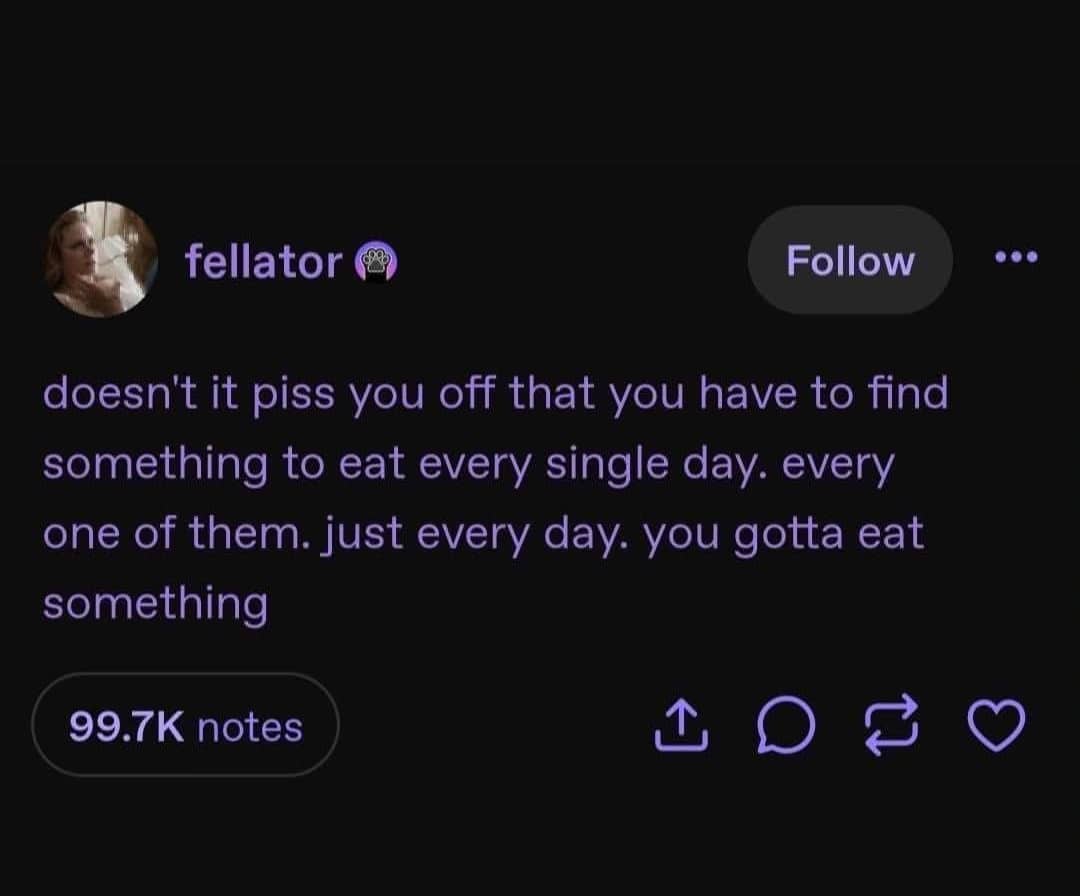
Task: Click the post's first line of text
Action: pyautogui.click(x=495, y=394)
